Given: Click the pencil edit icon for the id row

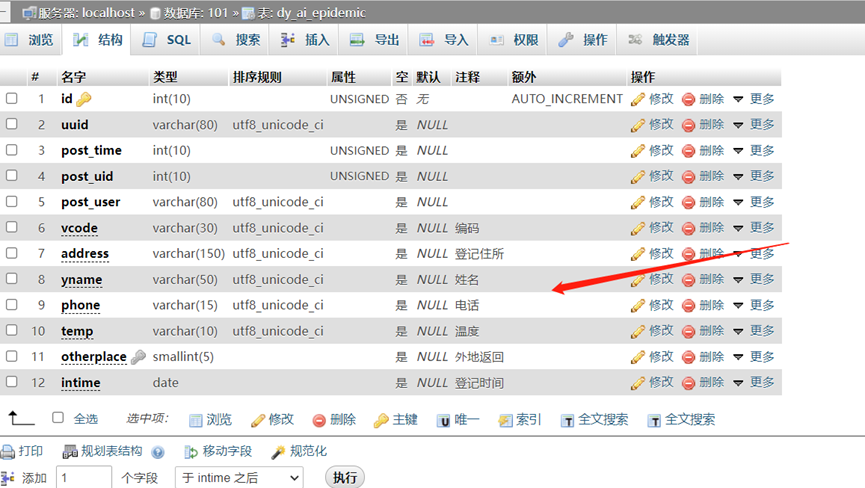Looking at the screenshot, I should click(x=638, y=99).
